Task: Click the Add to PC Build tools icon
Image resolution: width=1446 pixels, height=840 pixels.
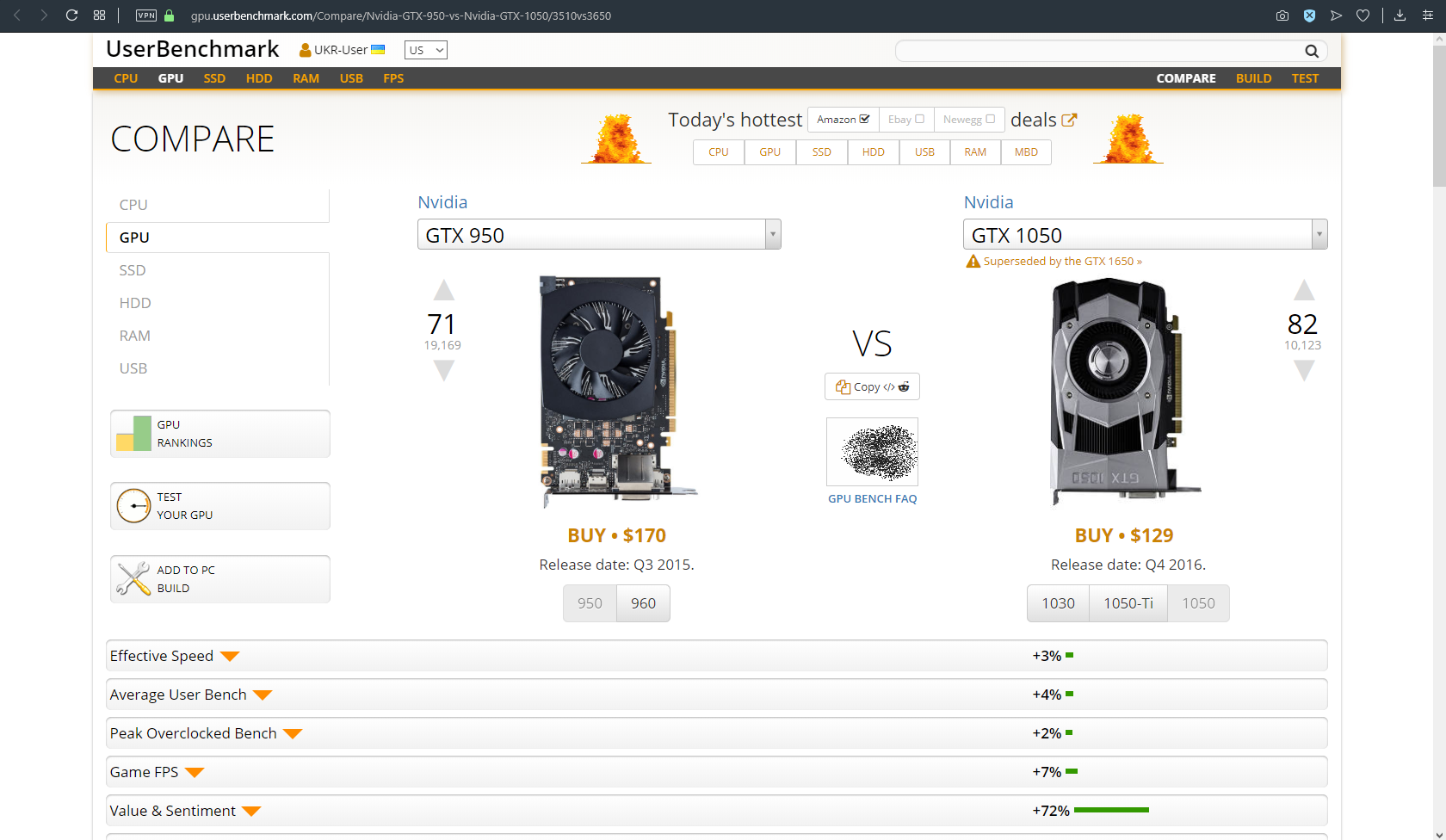Action: (x=133, y=579)
